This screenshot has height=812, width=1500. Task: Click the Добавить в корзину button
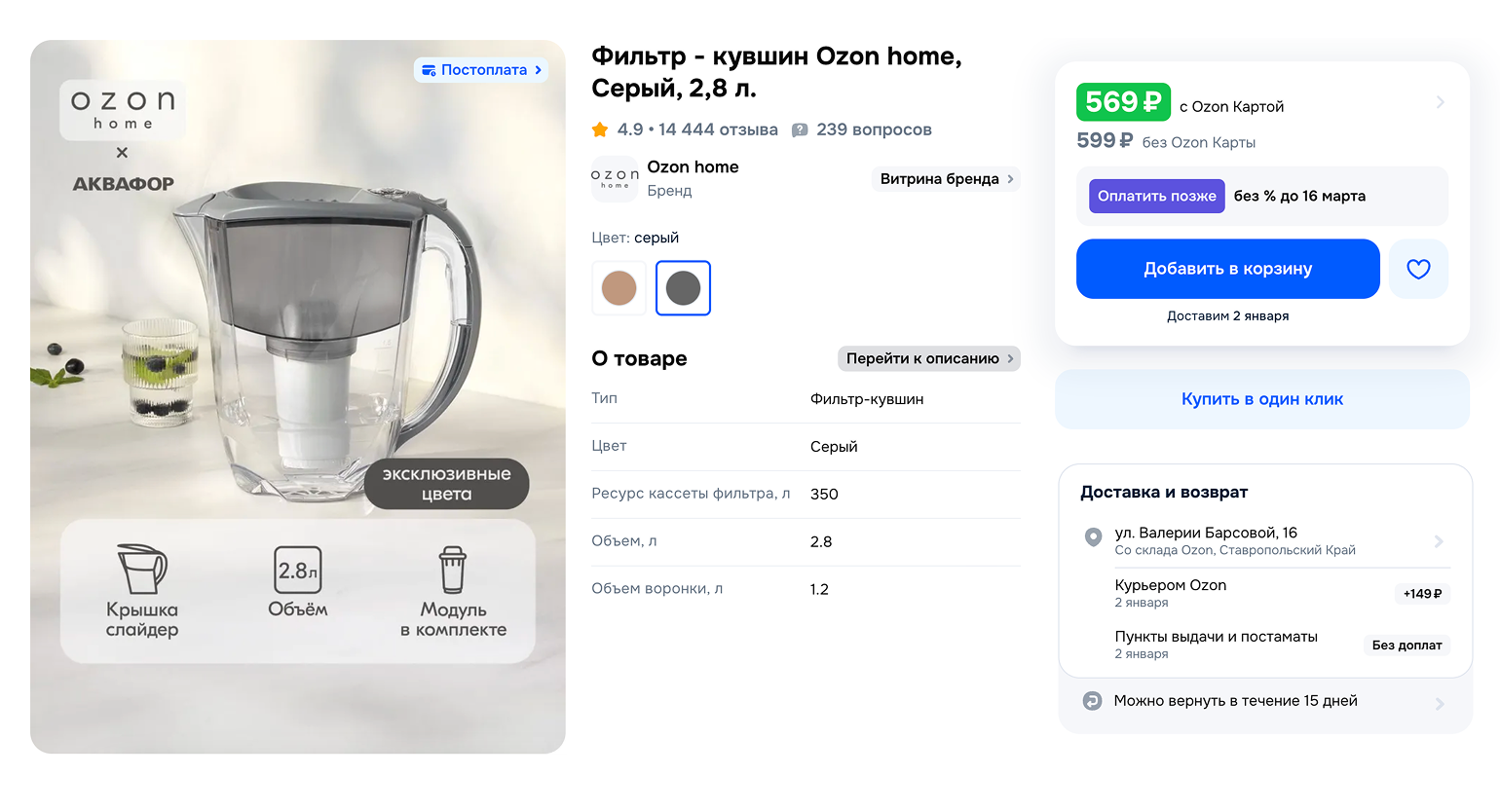coord(1227,269)
